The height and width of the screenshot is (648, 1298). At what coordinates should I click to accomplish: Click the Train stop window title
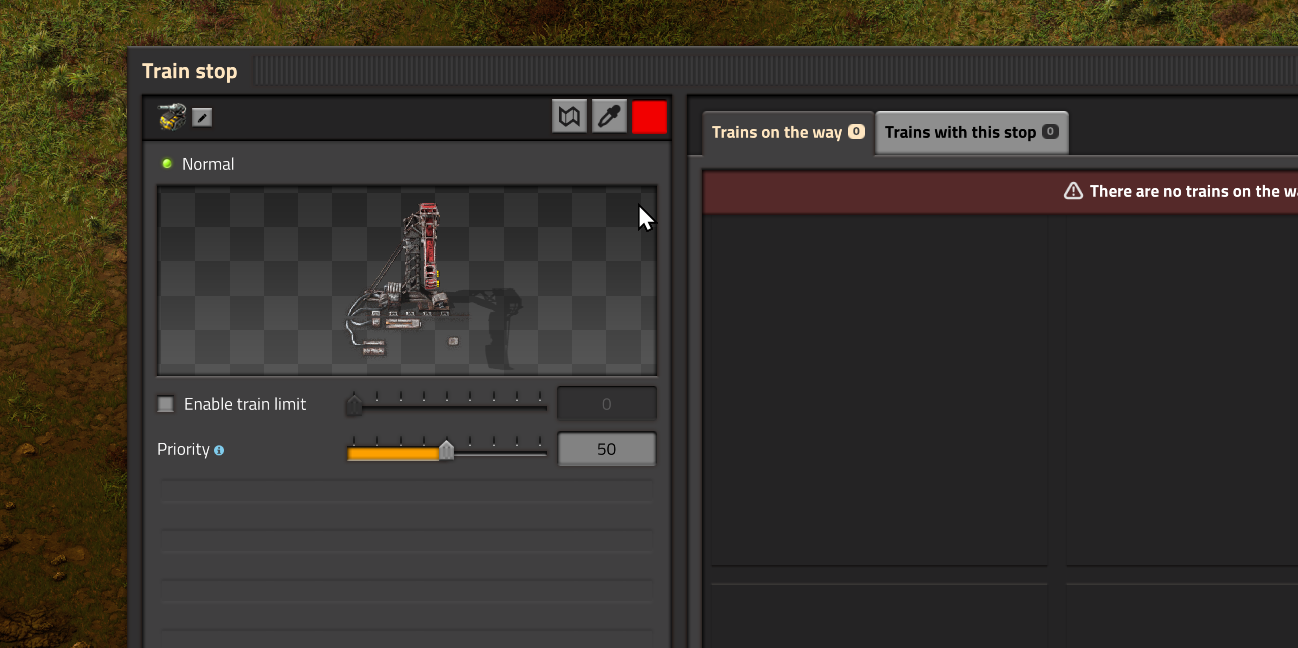coord(190,71)
